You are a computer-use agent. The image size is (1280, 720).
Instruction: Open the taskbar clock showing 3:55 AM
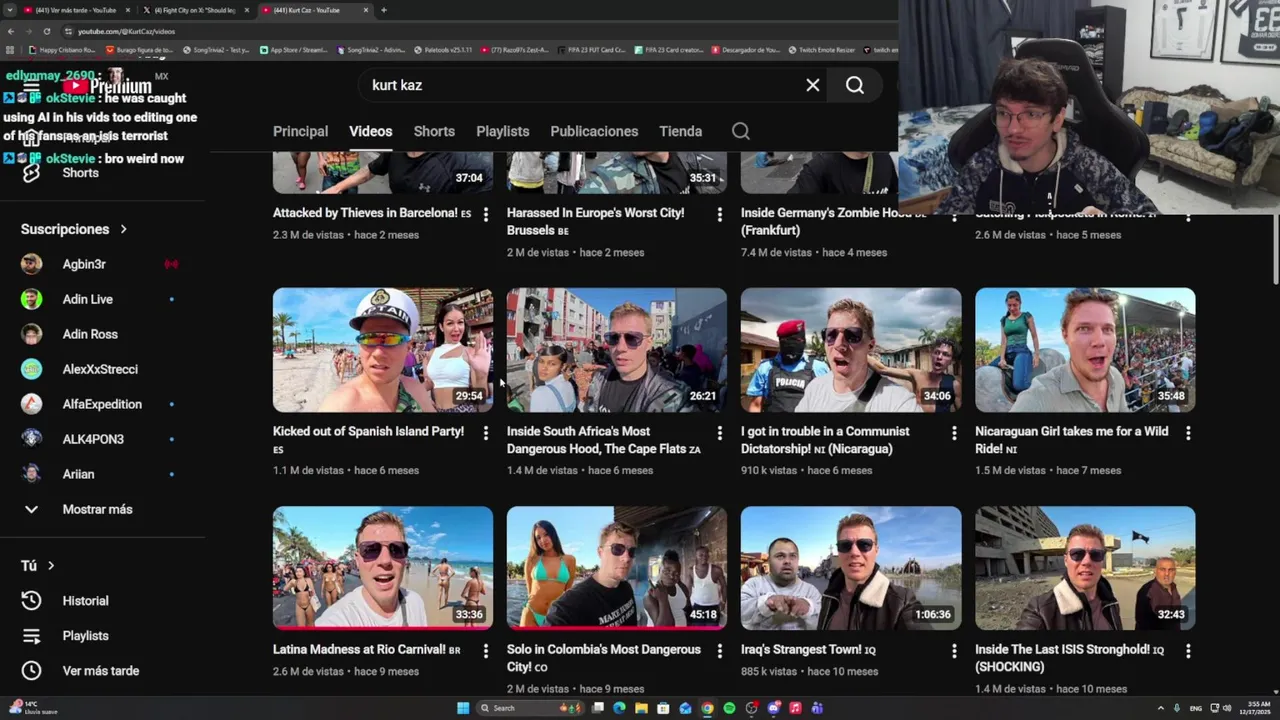[x=1257, y=708]
